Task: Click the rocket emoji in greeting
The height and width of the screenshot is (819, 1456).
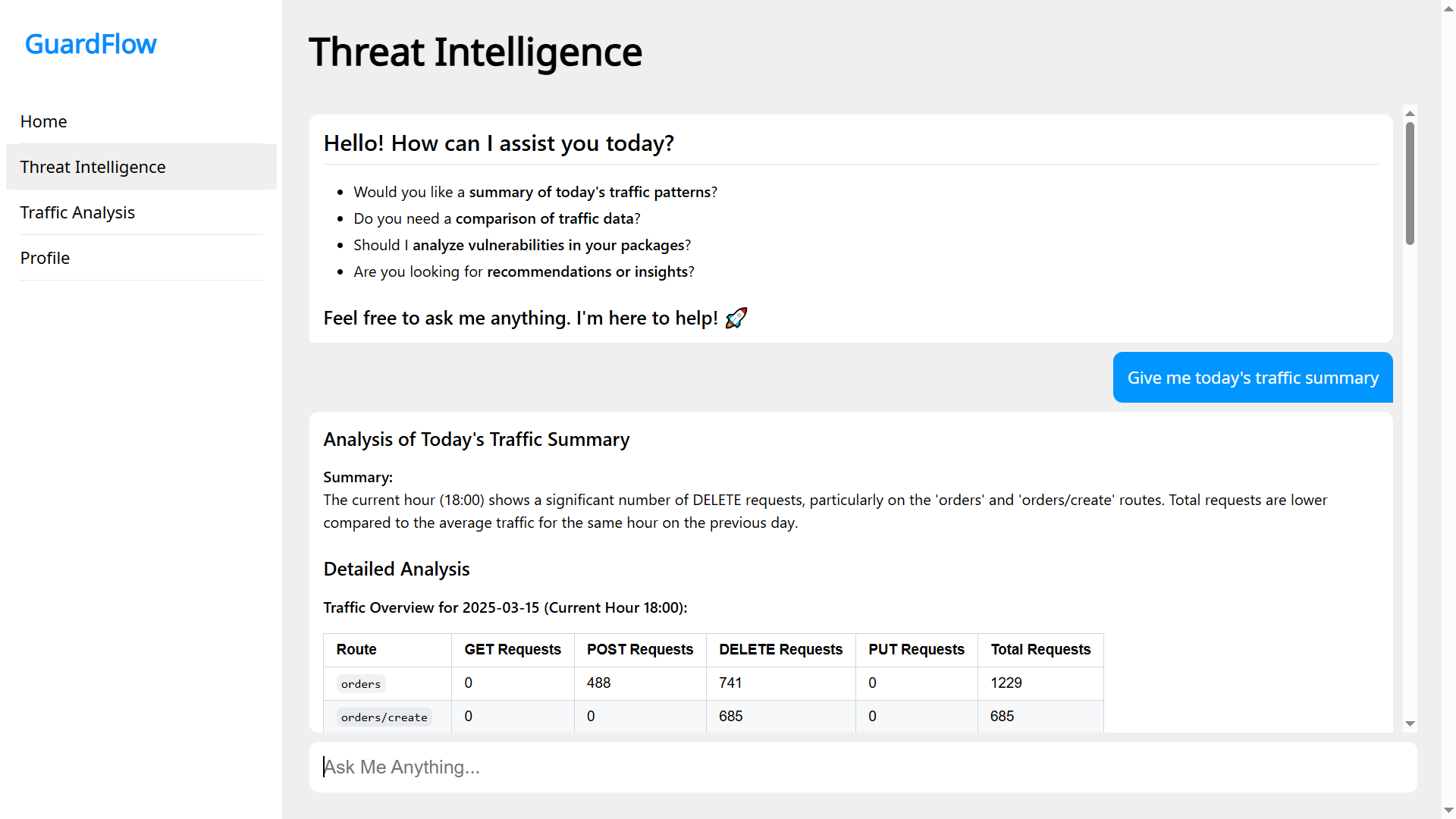Action: tap(736, 318)
